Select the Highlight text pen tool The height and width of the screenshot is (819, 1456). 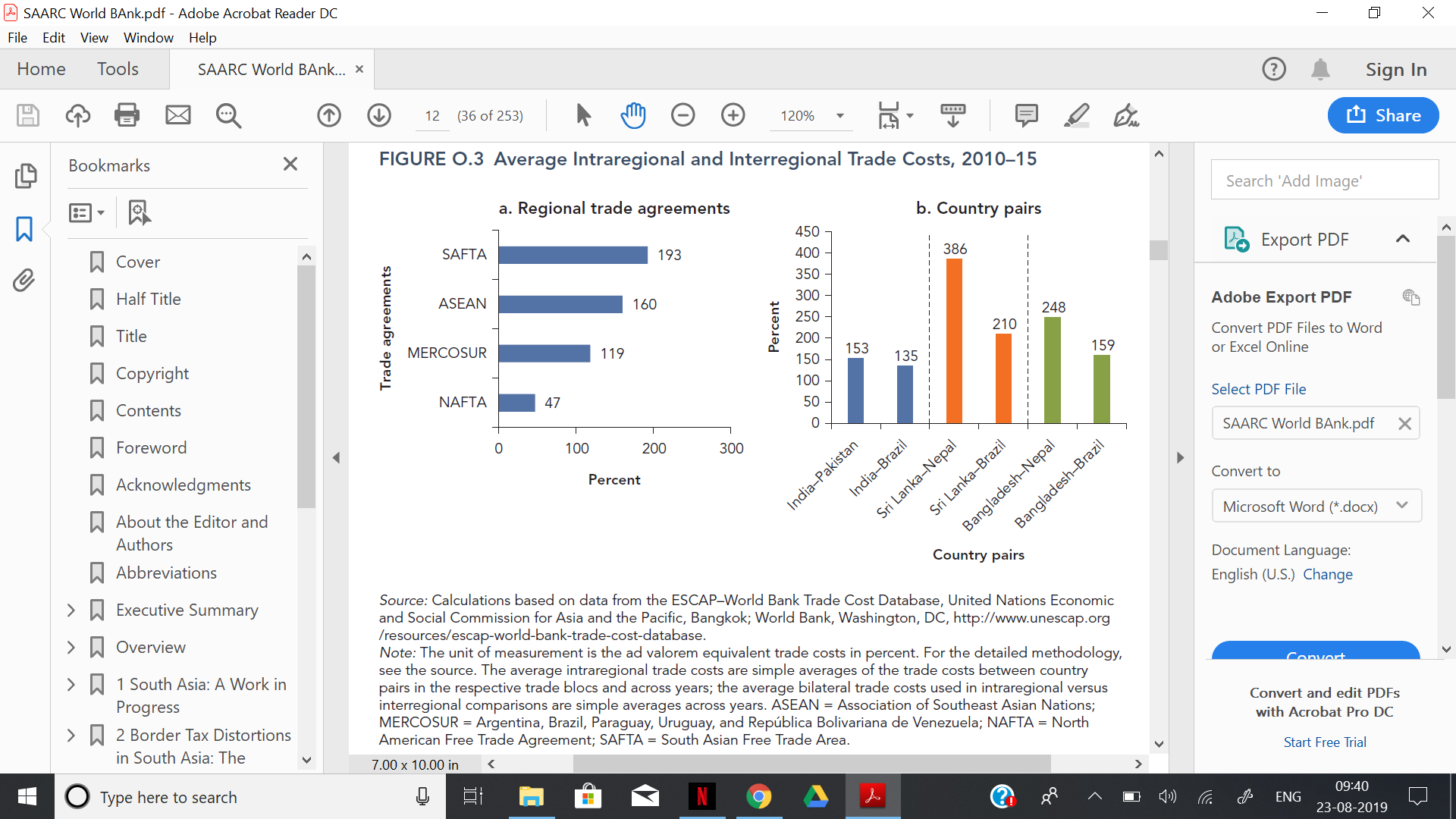(x=1076, y=115)
